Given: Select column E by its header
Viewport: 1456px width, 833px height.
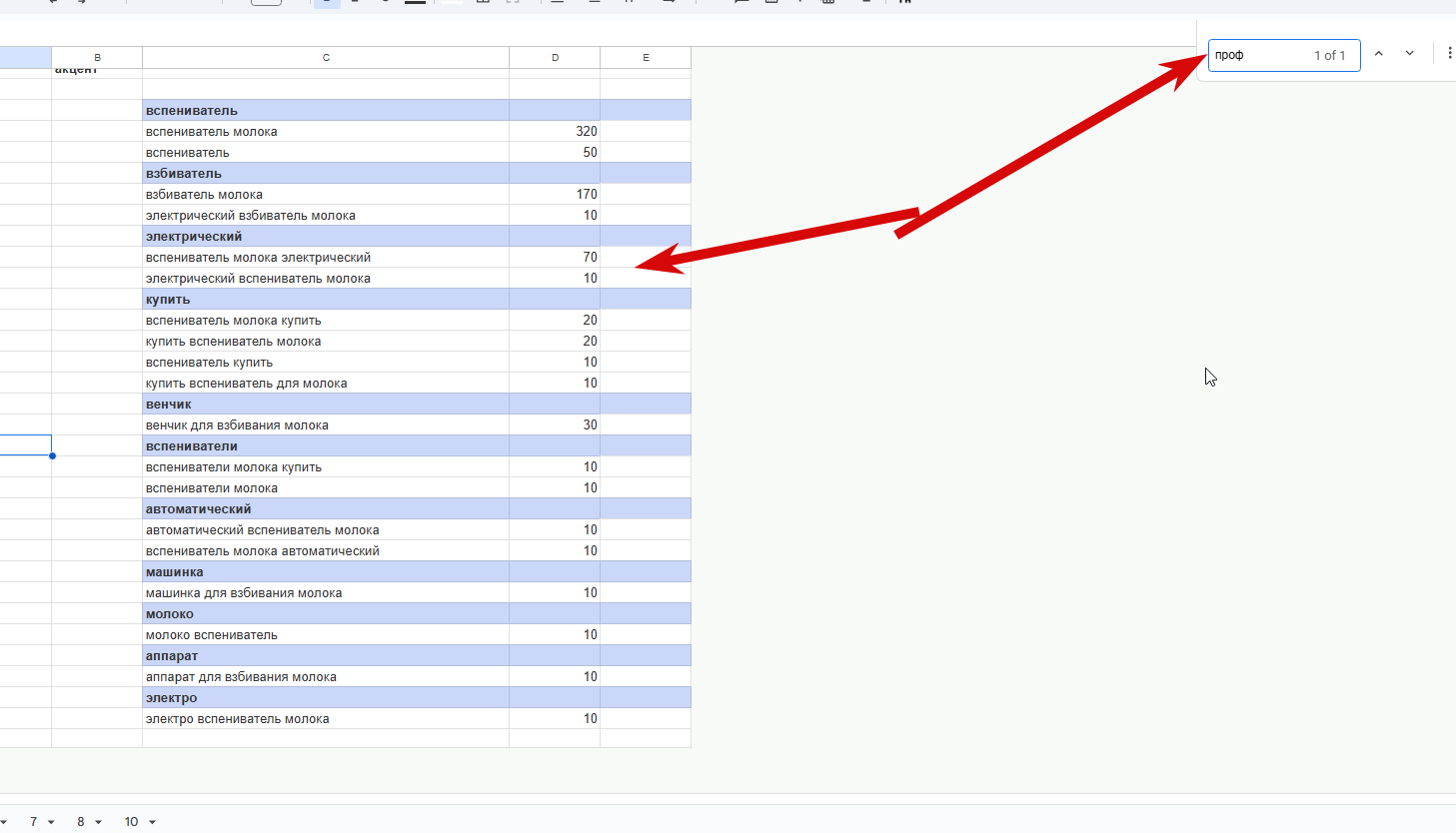Looking at the screenshot, I should click(646, 58).
